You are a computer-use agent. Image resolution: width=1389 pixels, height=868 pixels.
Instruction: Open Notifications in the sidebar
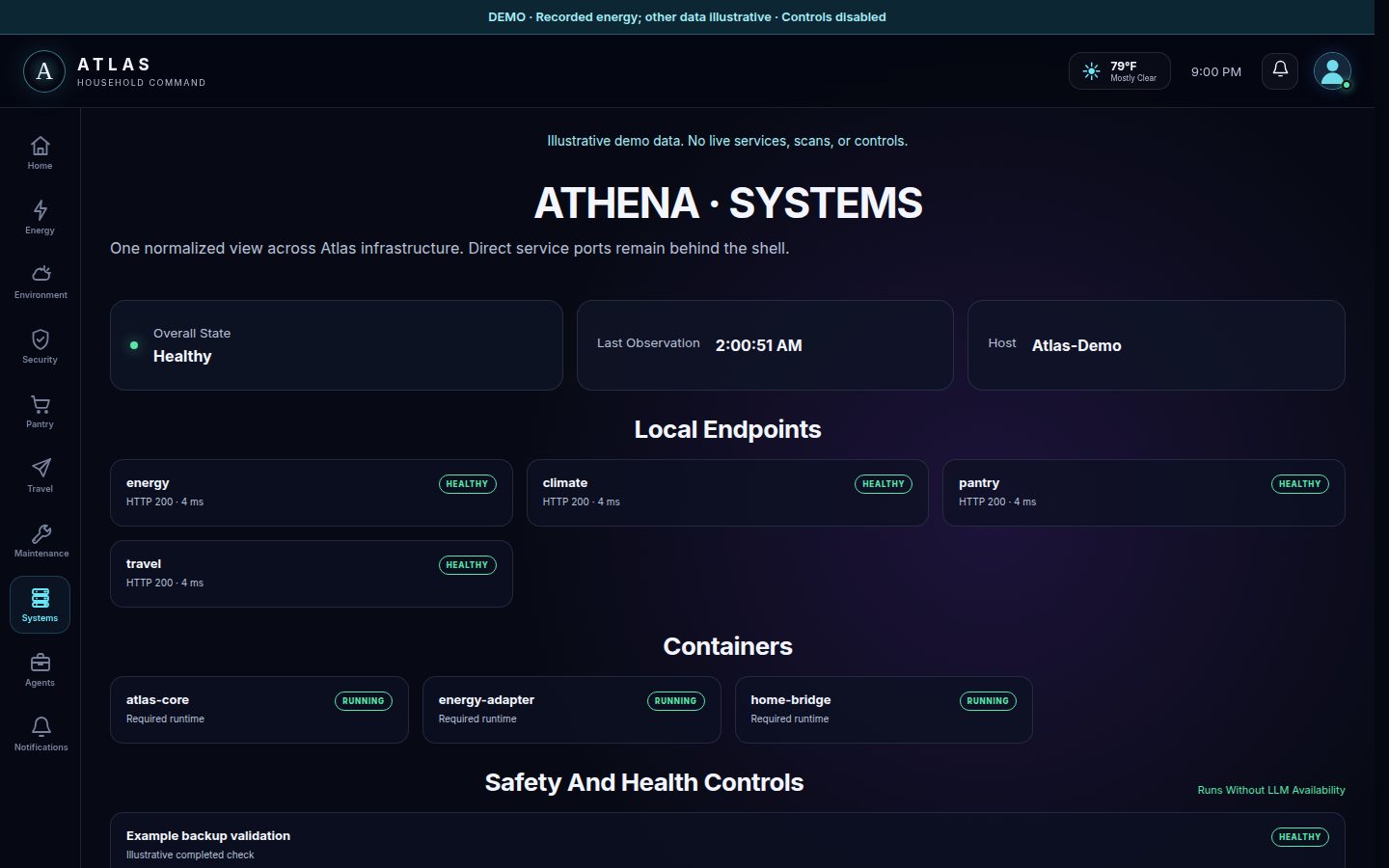point(40,735)
